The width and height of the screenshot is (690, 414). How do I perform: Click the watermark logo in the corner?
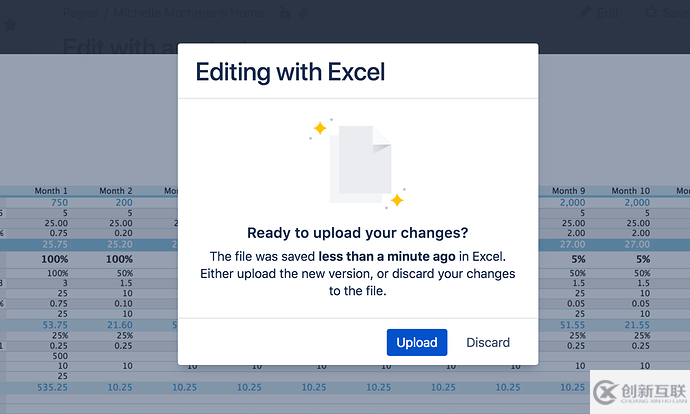coord(640,392)
